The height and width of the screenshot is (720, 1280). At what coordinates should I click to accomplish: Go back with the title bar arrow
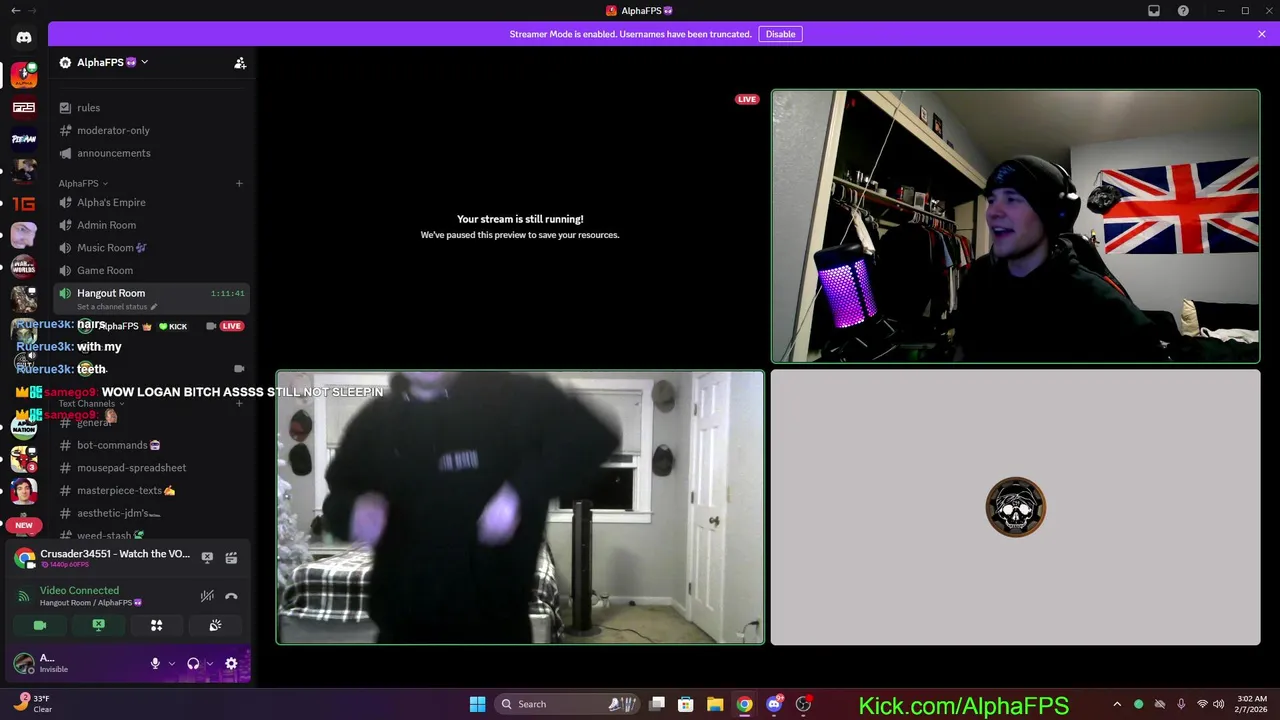15,10
